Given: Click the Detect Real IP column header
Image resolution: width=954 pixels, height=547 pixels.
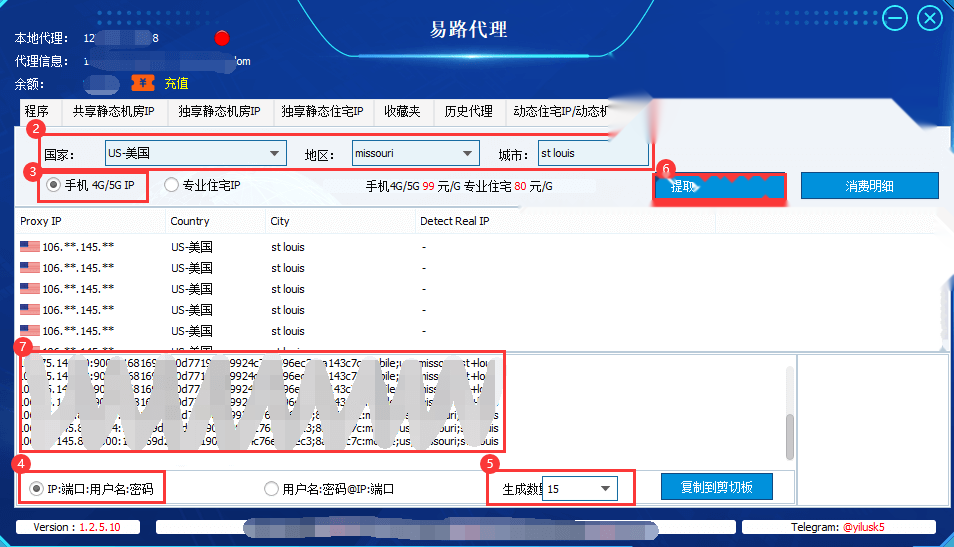Looking at the screenshot, I should [566, 221].
